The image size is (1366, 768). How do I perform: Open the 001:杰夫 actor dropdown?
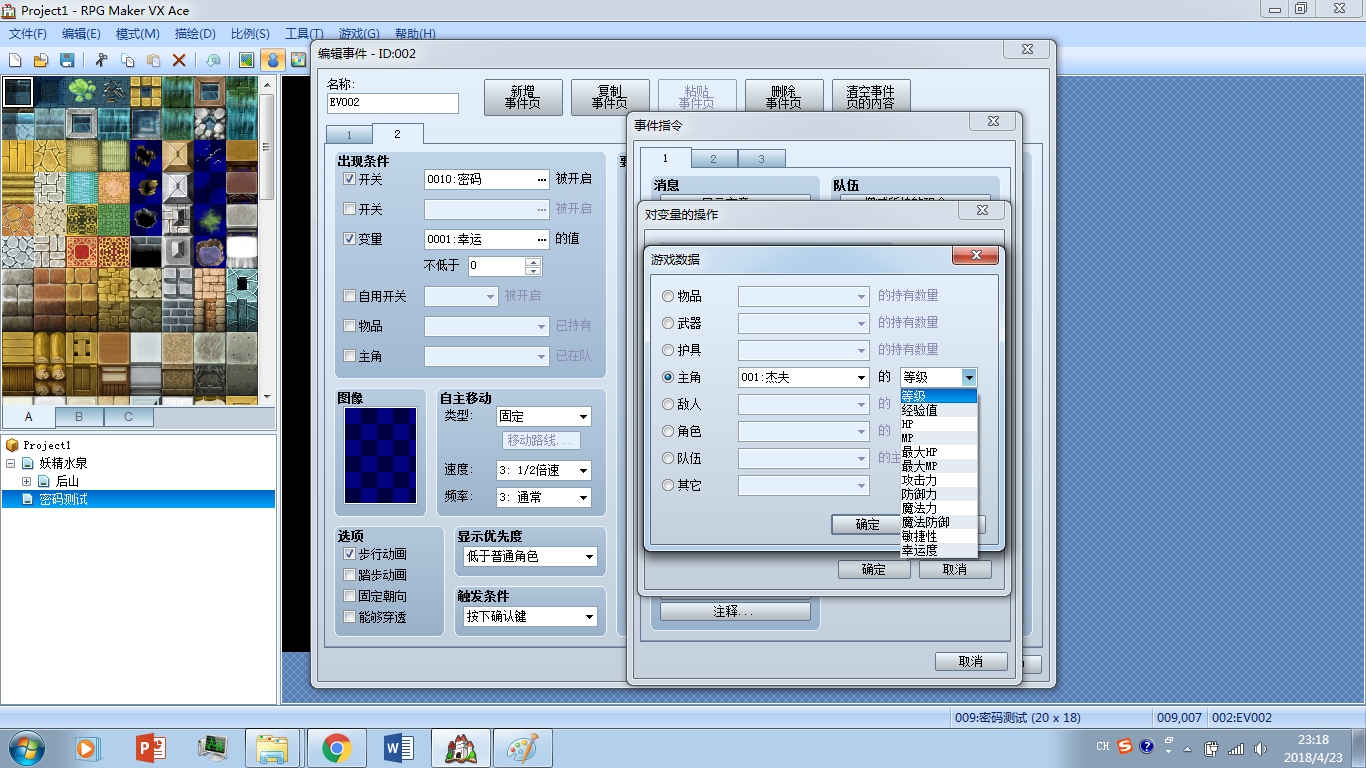(x=804, y=377)
